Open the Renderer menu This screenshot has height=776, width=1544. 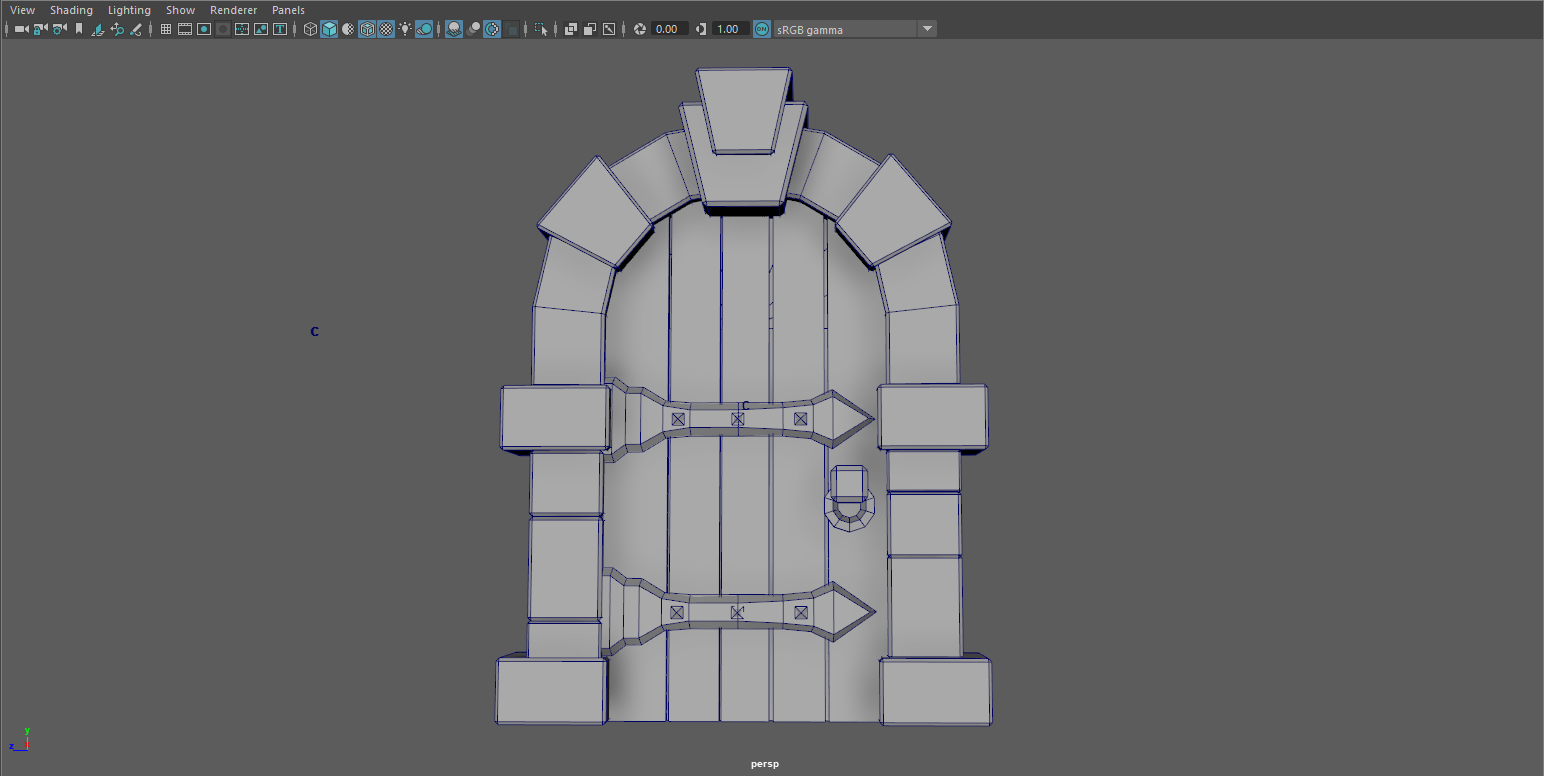tap(233, 9)
